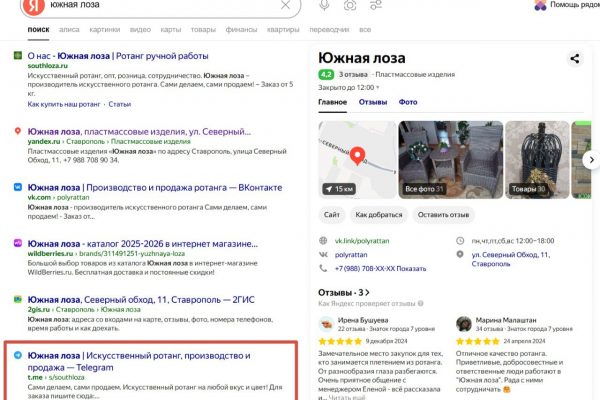The width and height of the screenshot is (600, 400).
Task: Open the '3 отзыва' reviews link
Action: [353, 75]
